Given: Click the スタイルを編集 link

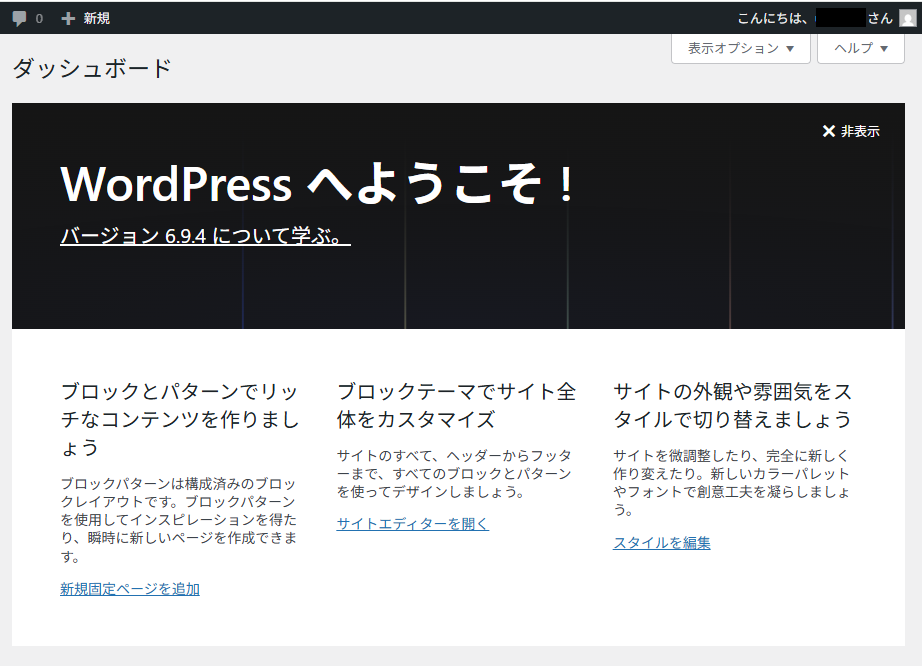Looking at the screenshot, I should click(661, 543).
